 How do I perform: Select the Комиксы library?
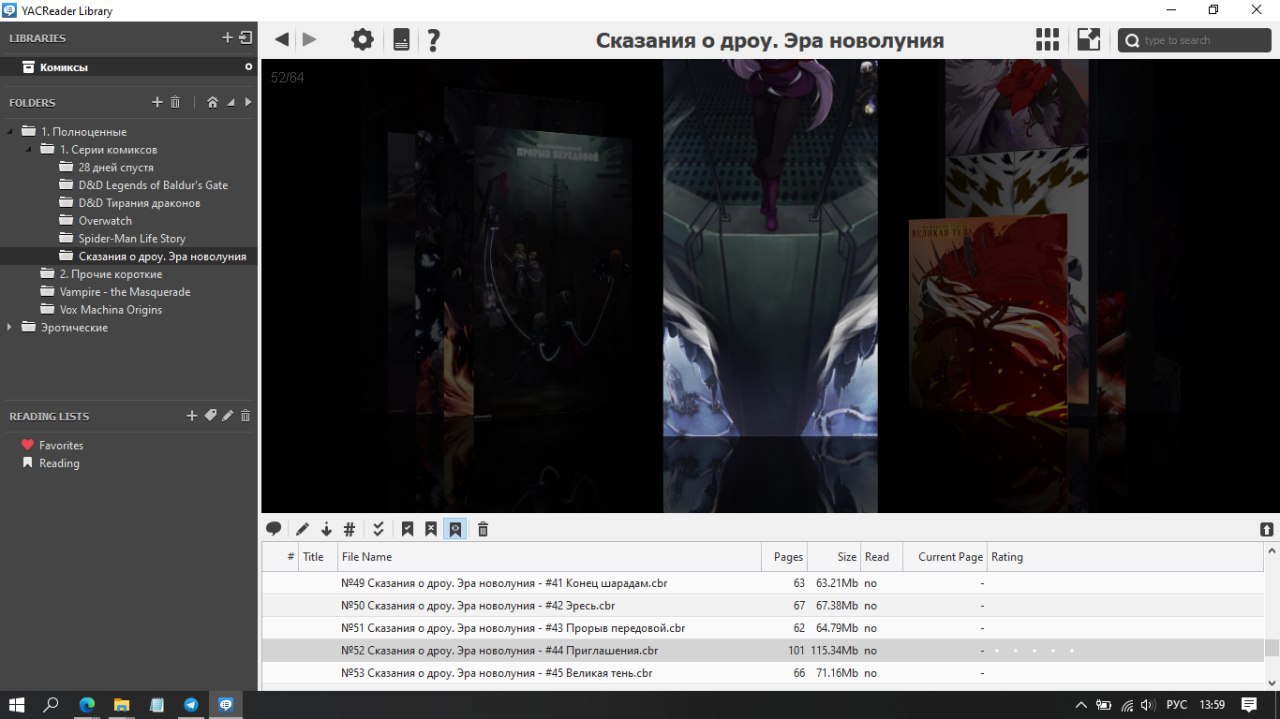pos(128,67)
